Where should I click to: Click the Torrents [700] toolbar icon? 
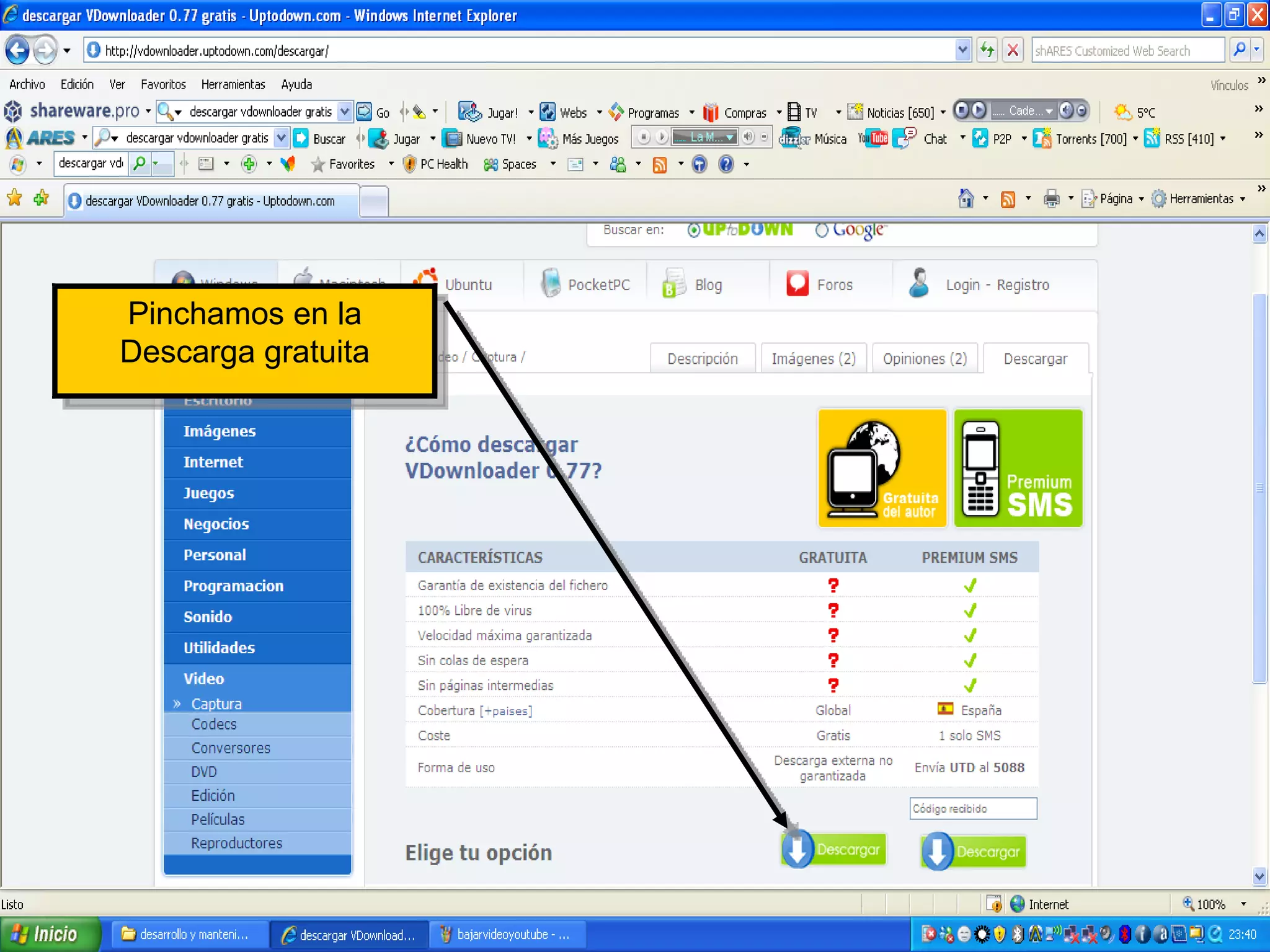point(1042,138)
